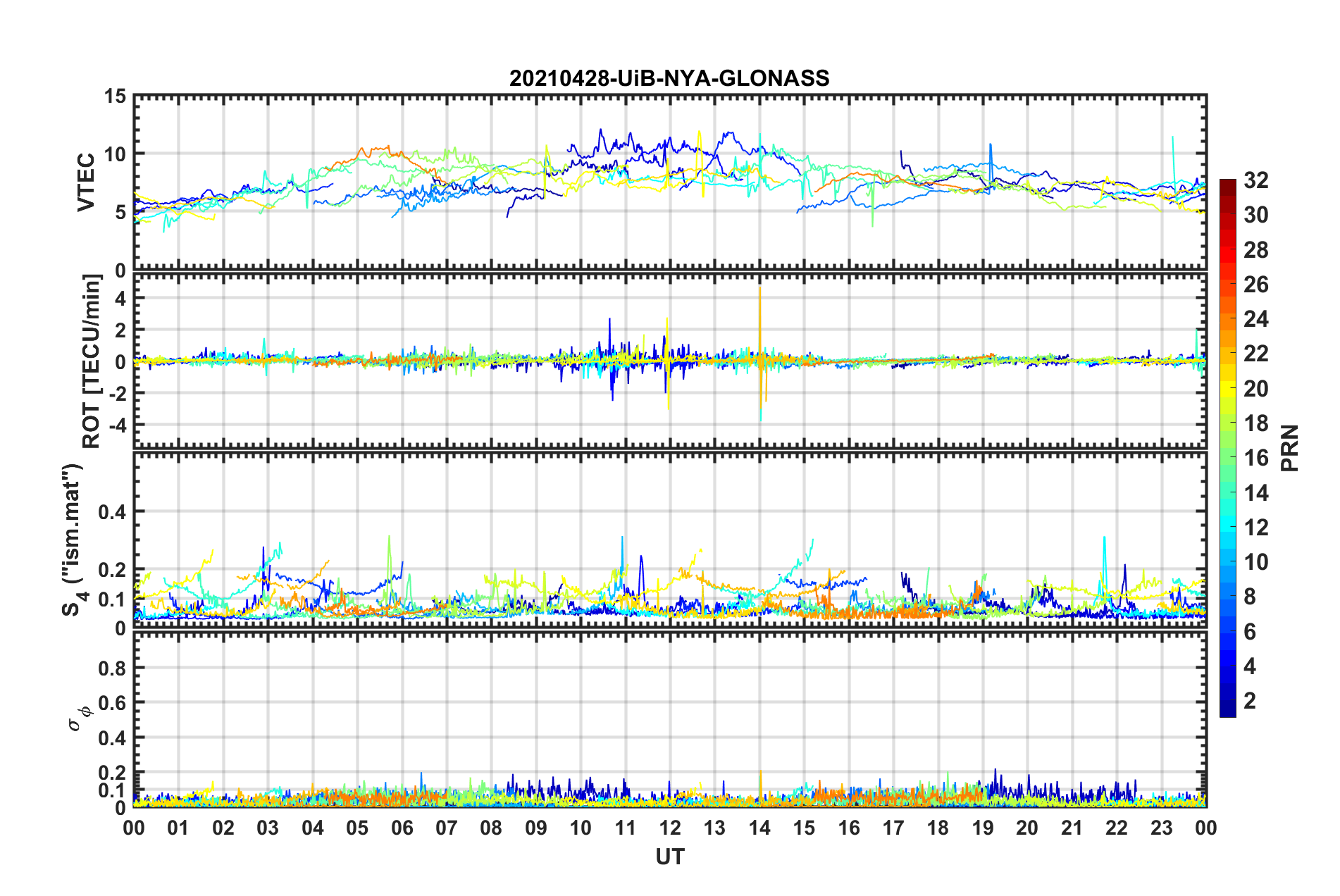Click the S4 axis tick label 0.4
1340x896 pixels.
point(113,511)
